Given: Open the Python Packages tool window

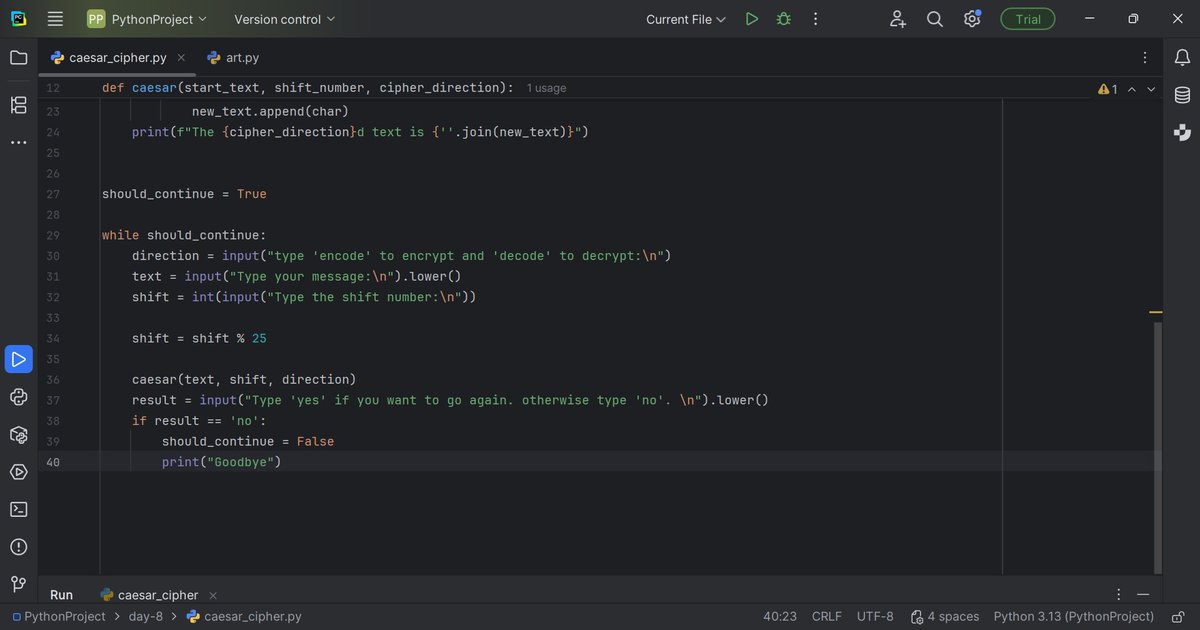Looking at the screenshot, I should (x=18, y=435).
